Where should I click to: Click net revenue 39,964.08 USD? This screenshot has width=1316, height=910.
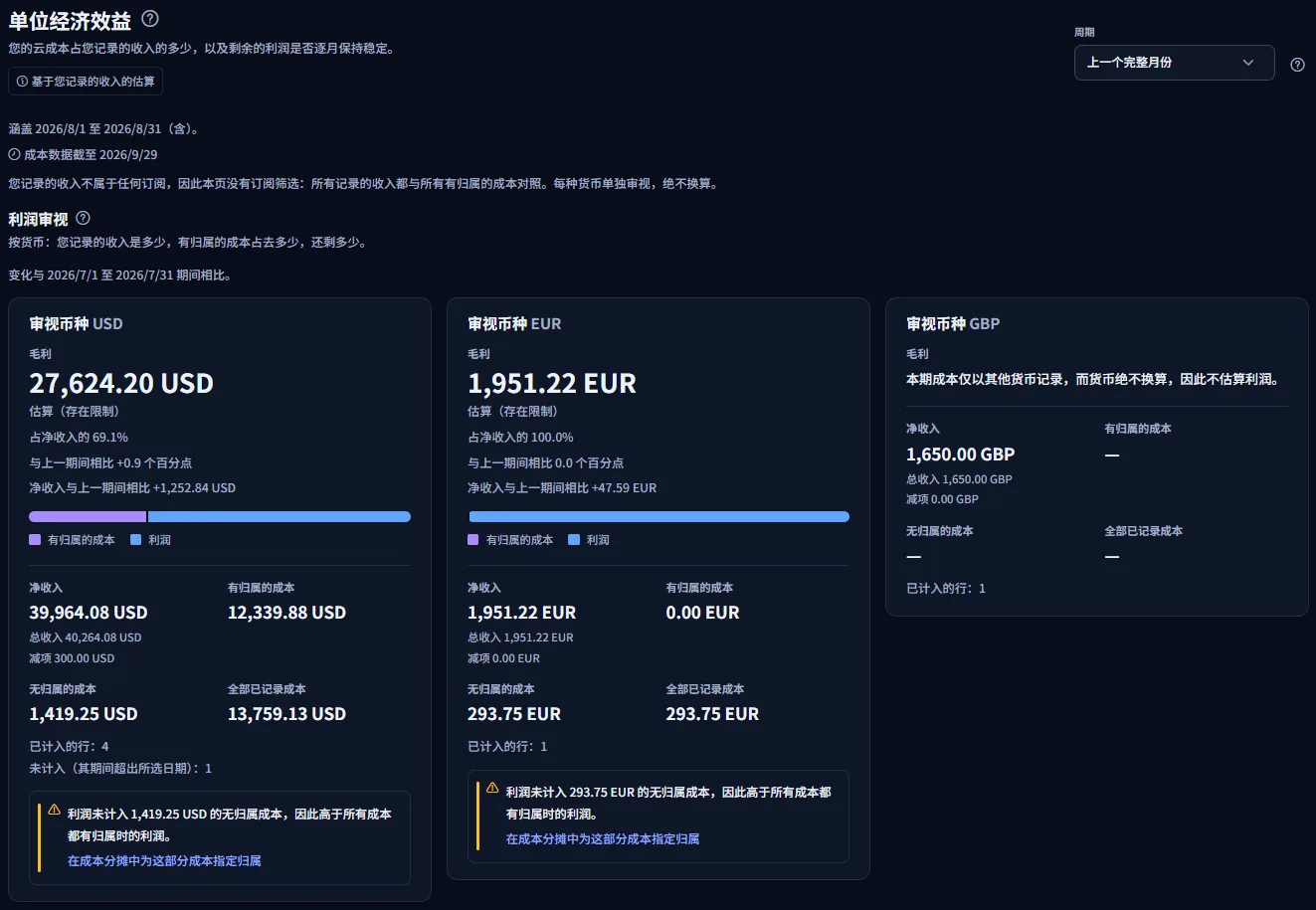click(89, 613)
